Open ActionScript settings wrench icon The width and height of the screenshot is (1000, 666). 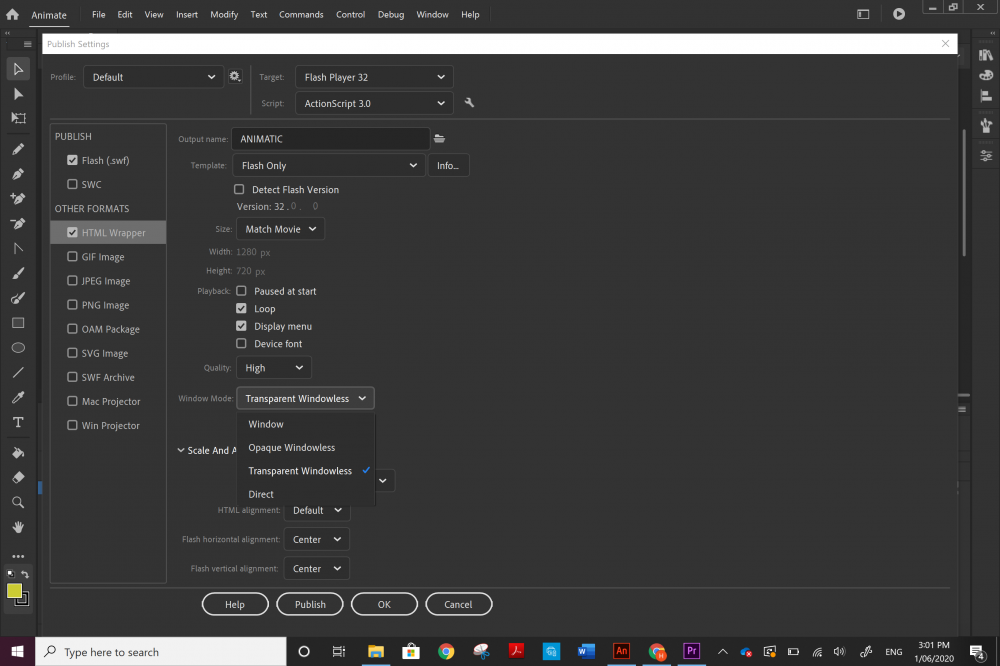click(x=469, y=103)
